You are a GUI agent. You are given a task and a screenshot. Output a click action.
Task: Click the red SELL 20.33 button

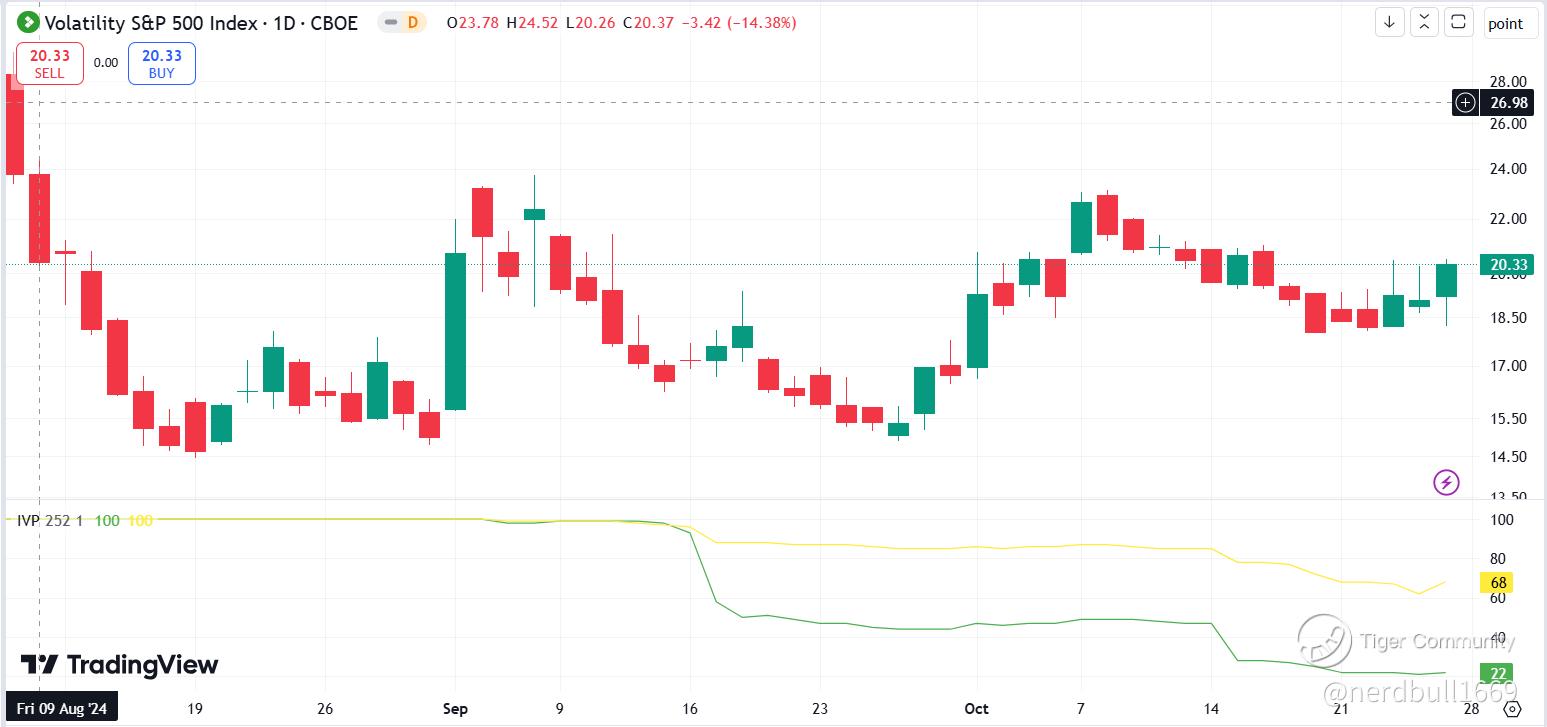49,64
